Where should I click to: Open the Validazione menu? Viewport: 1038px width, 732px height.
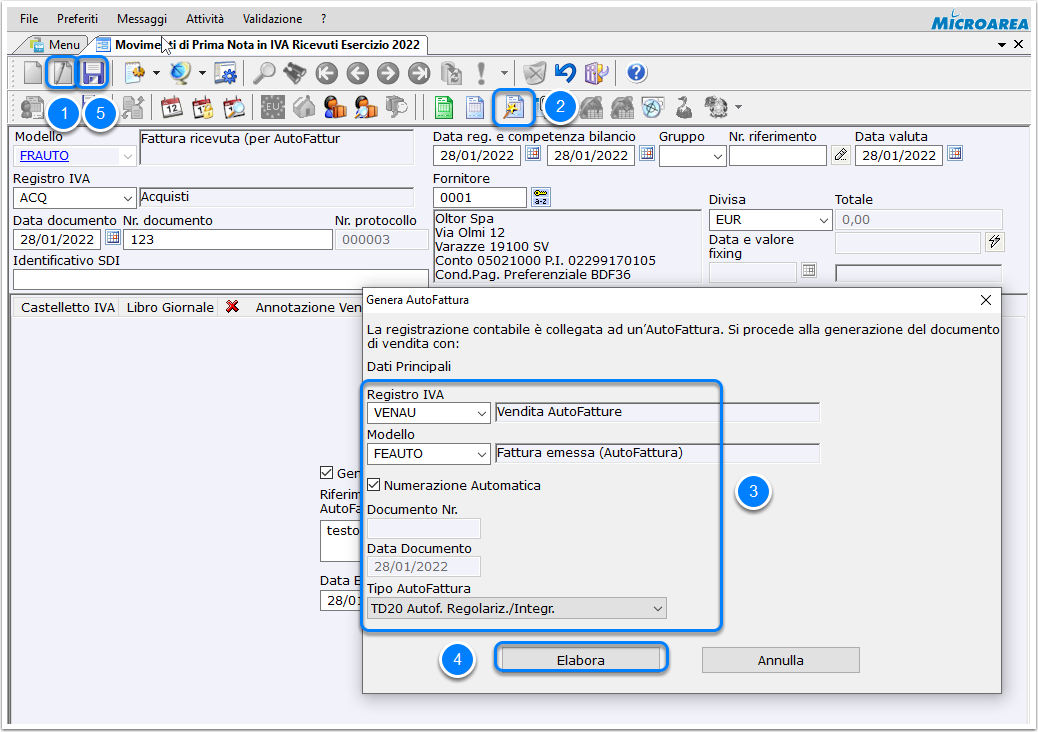(273, 19)
